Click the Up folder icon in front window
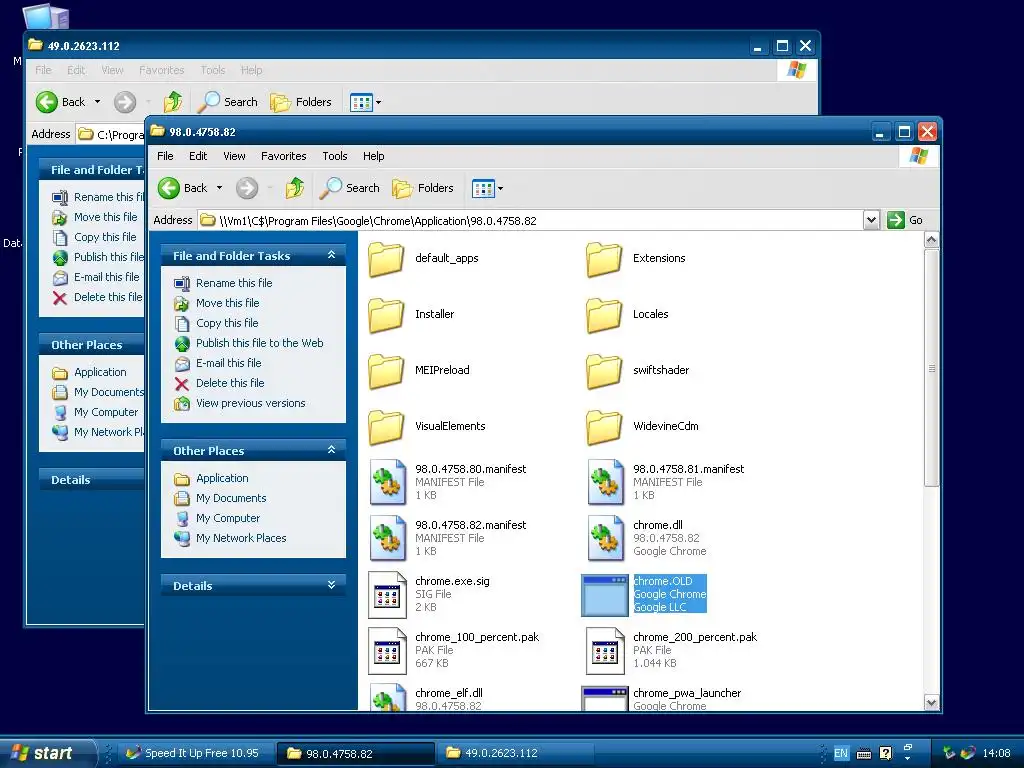Image resolution: width=1024 pixels, height=768 pixels. (x=295, y=188)
